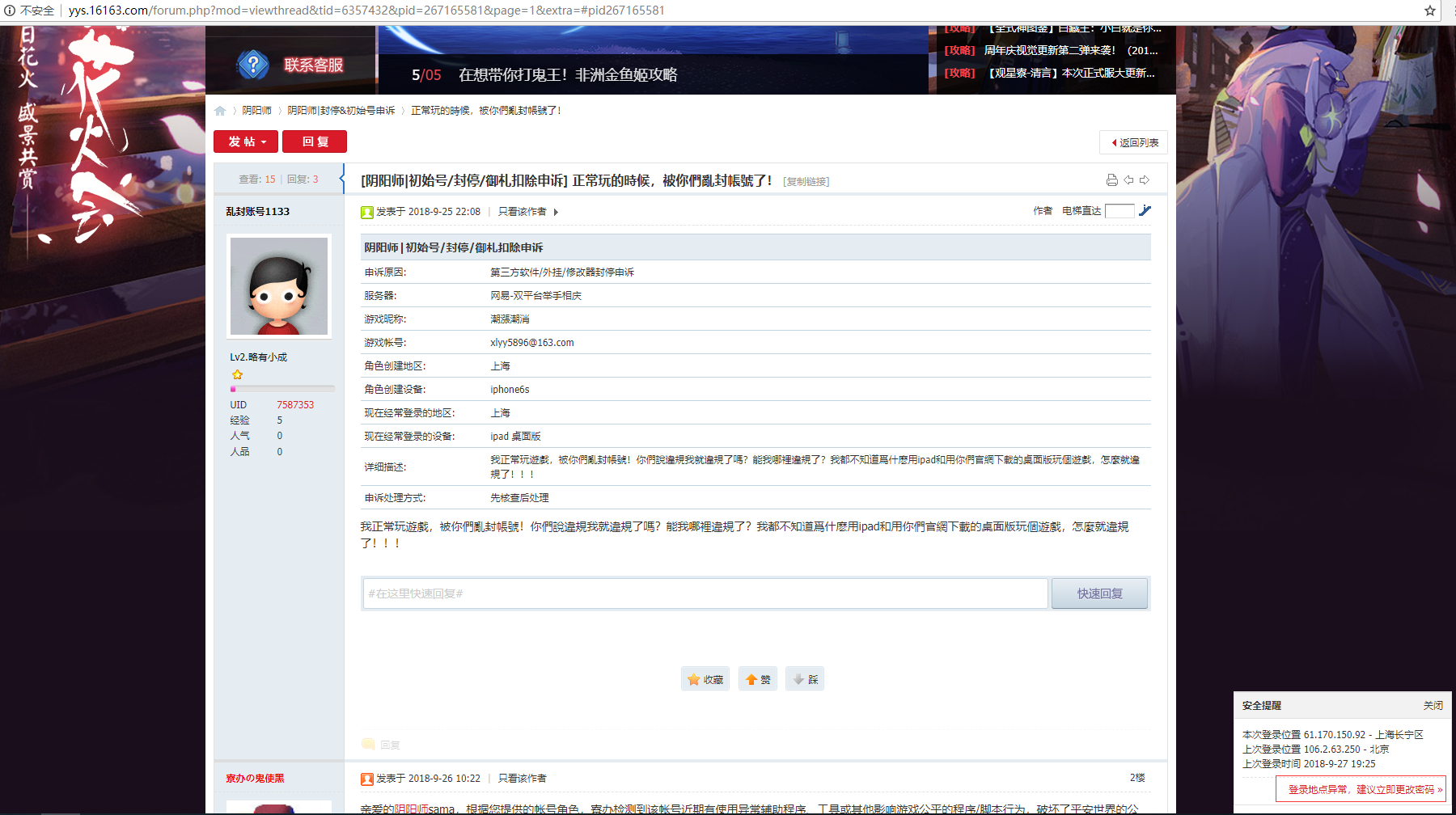Show only this author's posts on first post

point(523,212)
